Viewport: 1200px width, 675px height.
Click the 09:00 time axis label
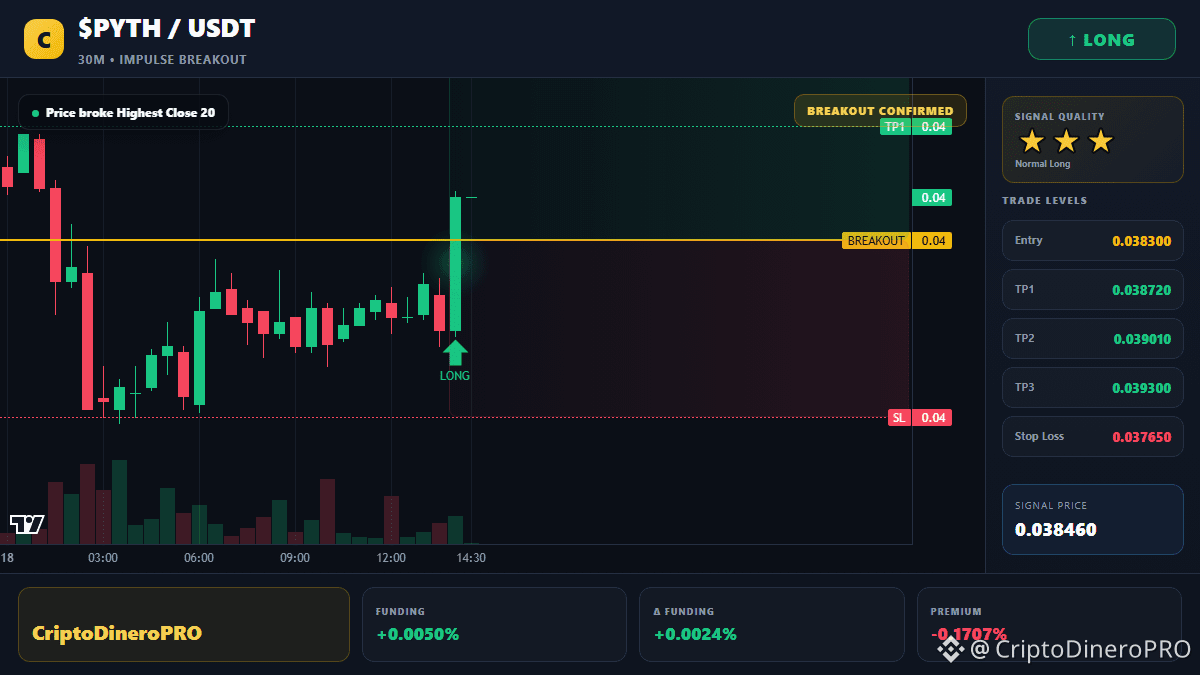click(295, 558)
